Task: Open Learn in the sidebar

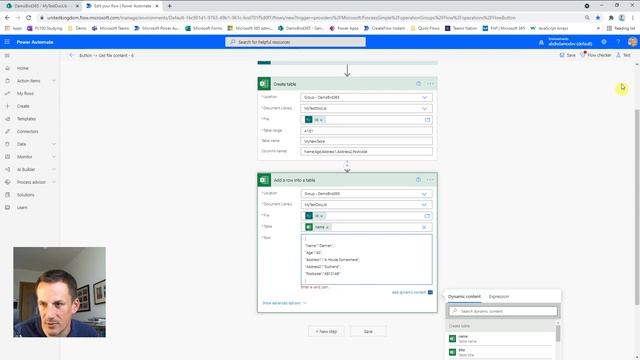Action: tap(22, 207)
